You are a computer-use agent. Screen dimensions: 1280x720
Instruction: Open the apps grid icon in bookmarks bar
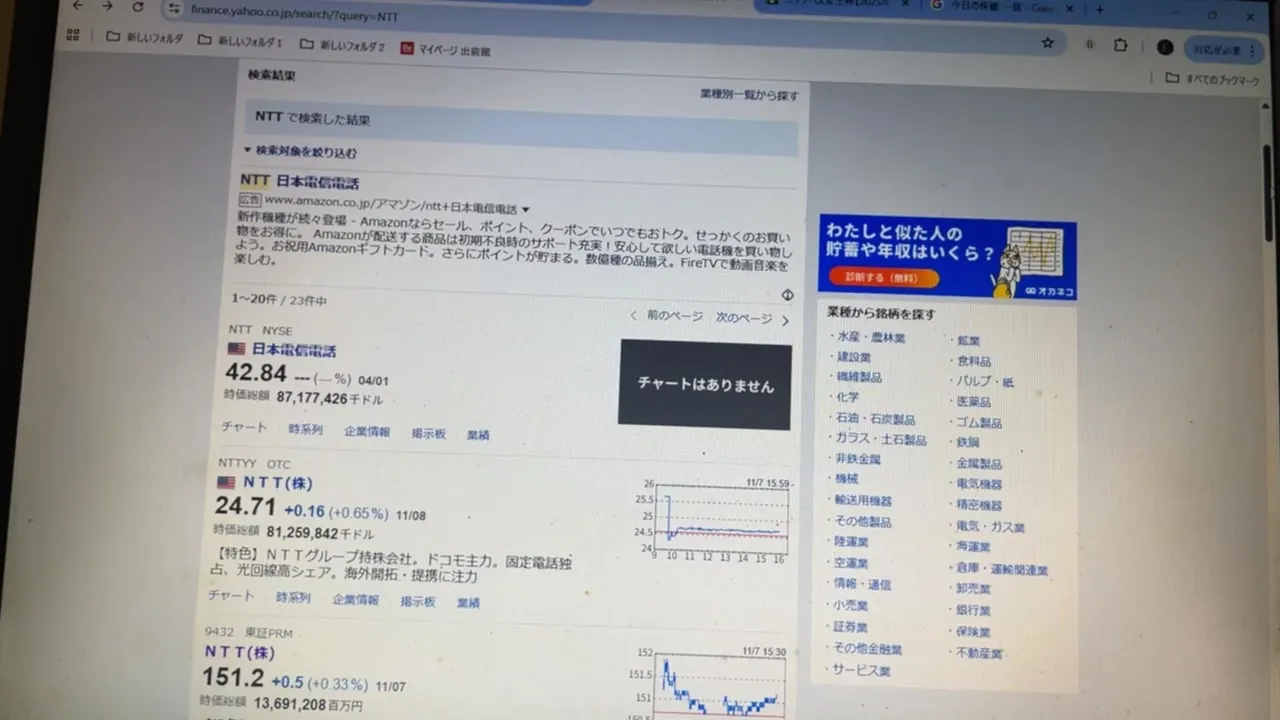click(x=73, y=35)
